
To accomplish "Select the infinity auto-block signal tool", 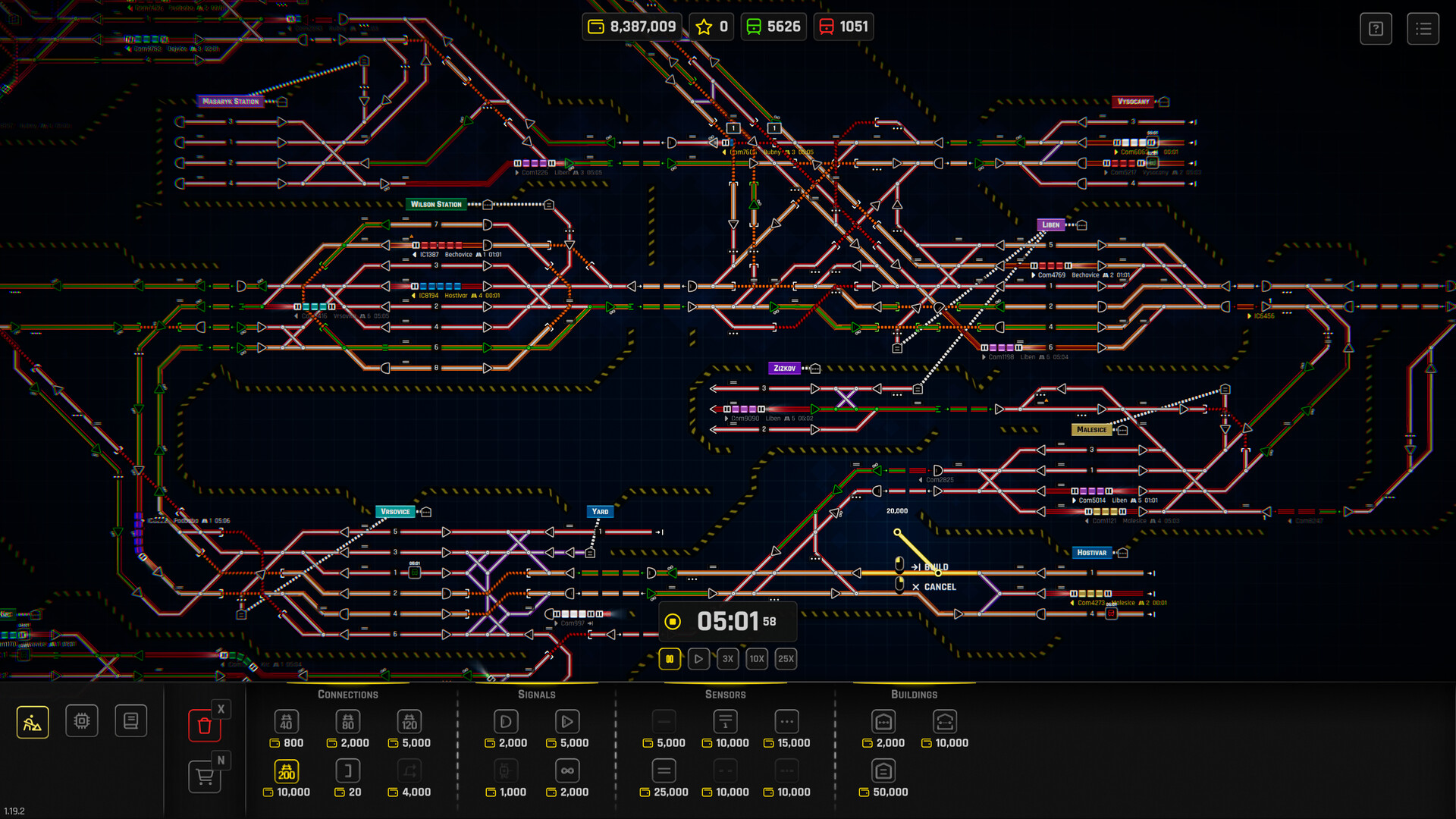I will coord(566,770).
